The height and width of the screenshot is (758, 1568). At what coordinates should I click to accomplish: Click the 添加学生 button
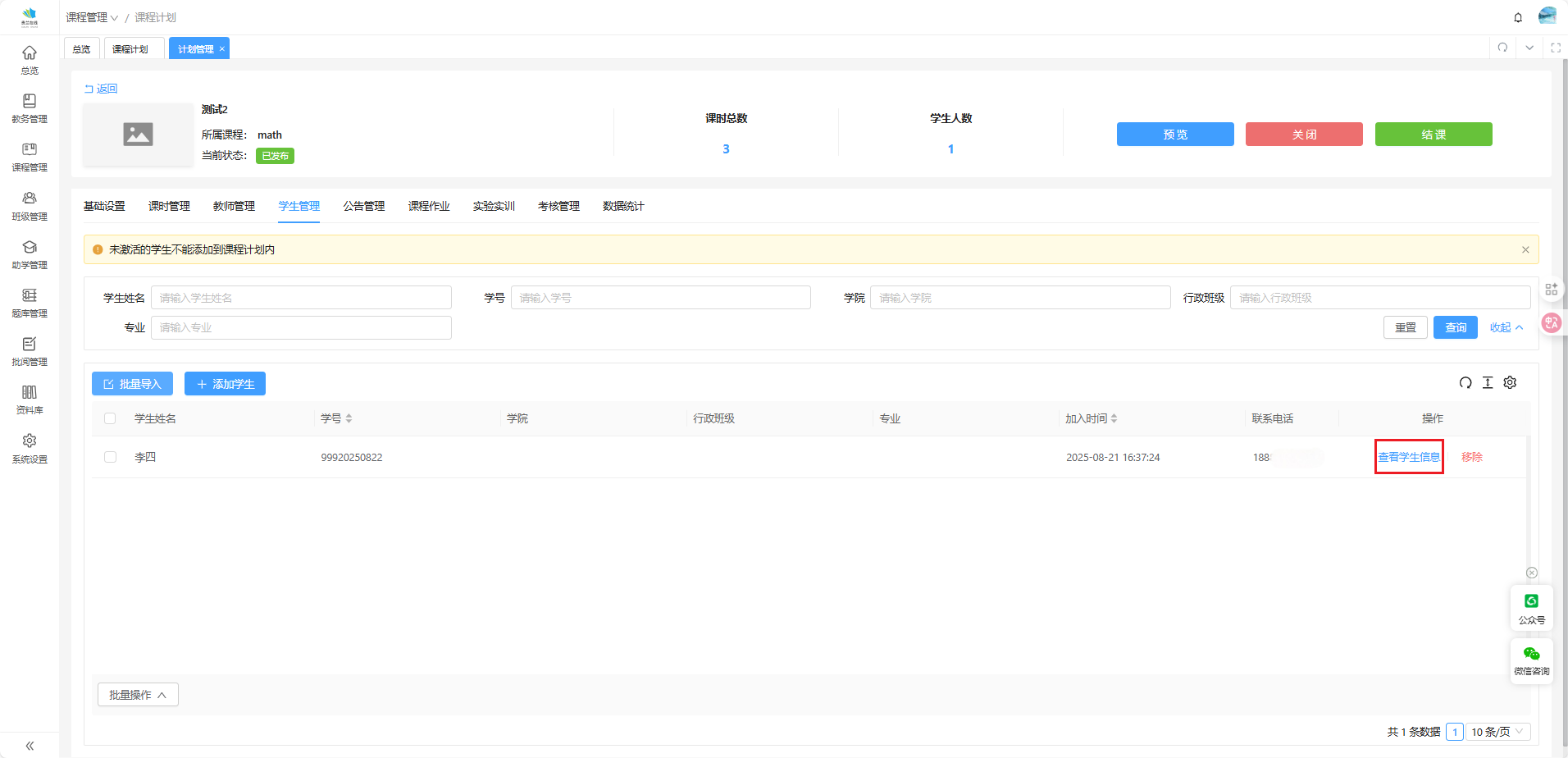pos(225,384)
